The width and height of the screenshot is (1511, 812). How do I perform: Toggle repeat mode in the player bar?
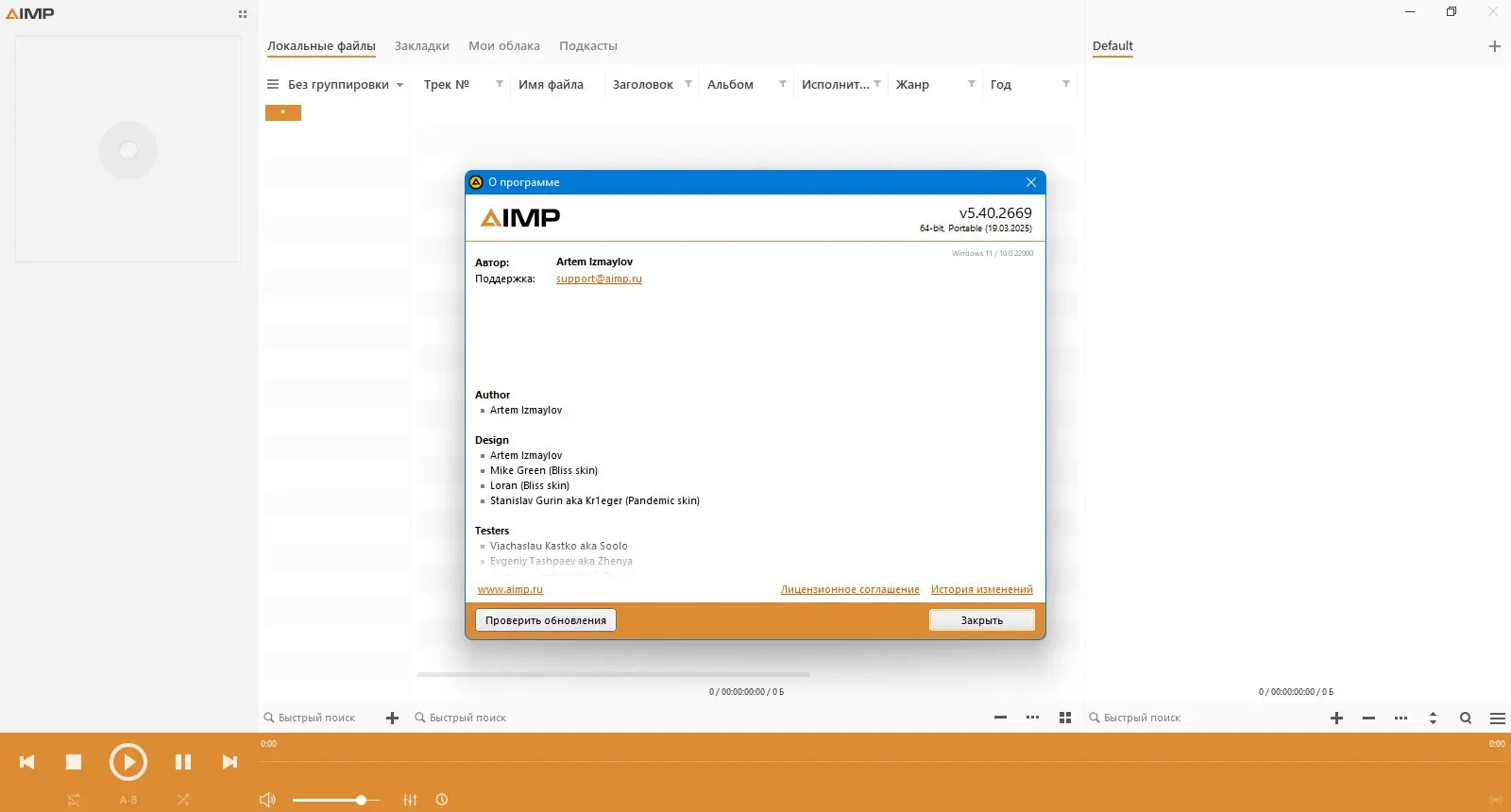click(74, 800)
